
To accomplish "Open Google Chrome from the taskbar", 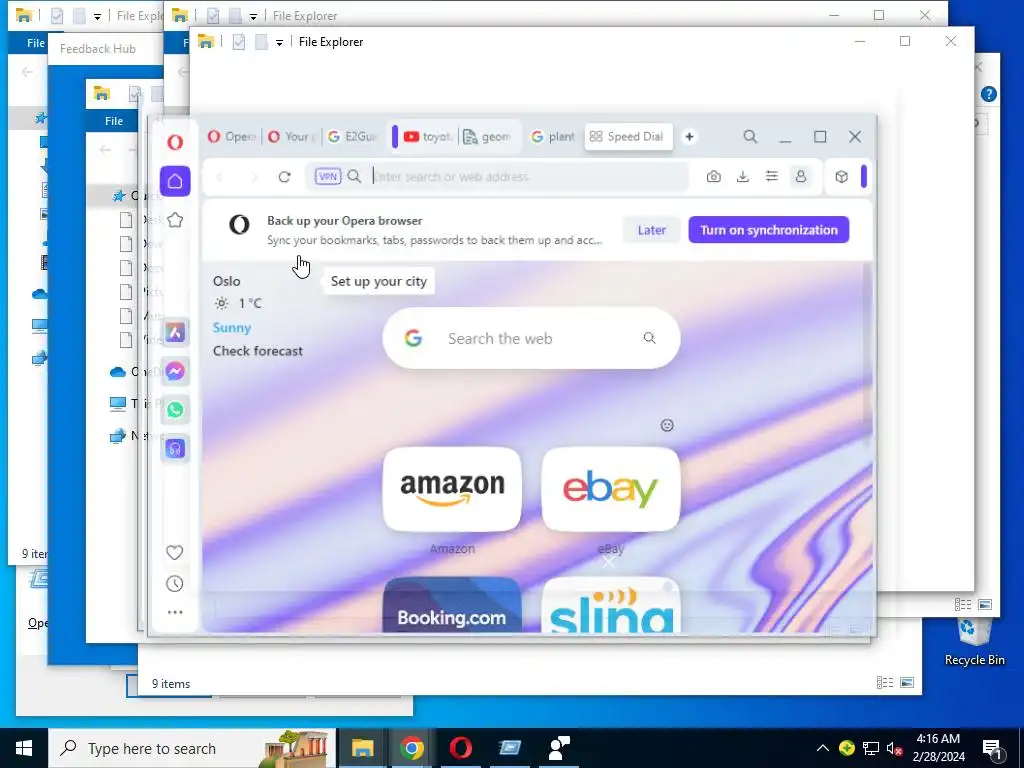I will (x=411, y=748).
